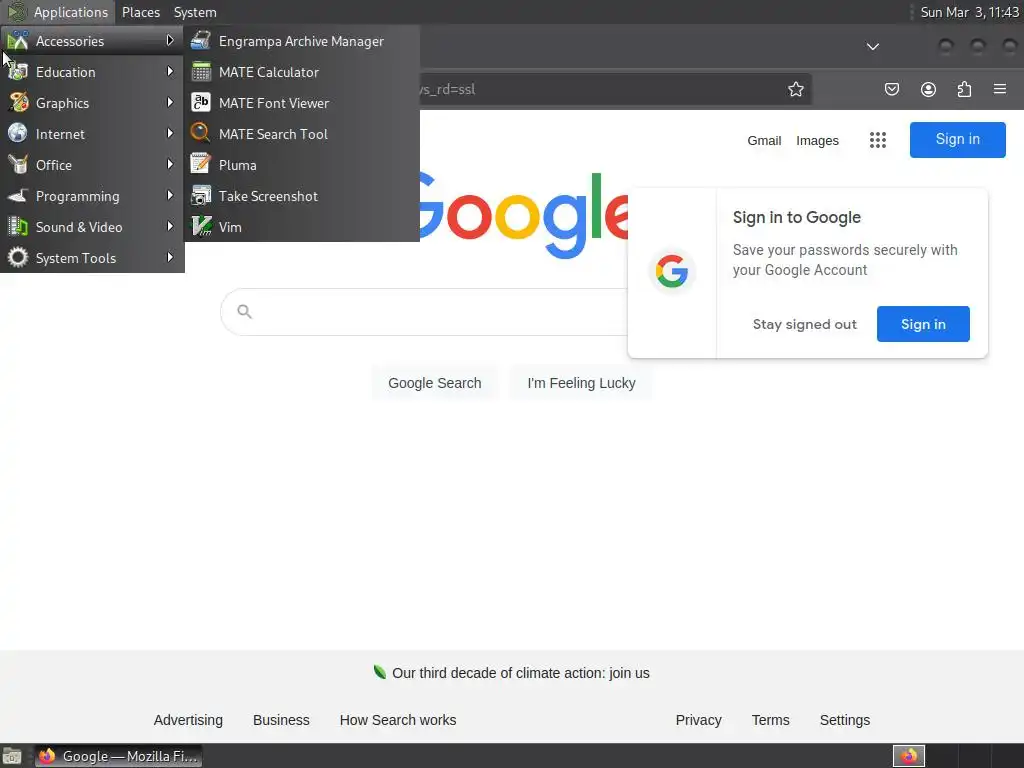Launch Vim from its icon

click(x=200, y=227)
